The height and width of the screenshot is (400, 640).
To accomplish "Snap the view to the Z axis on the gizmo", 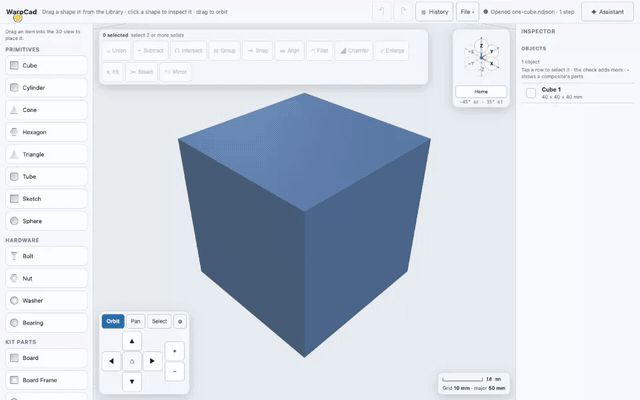I will (481, 46).
